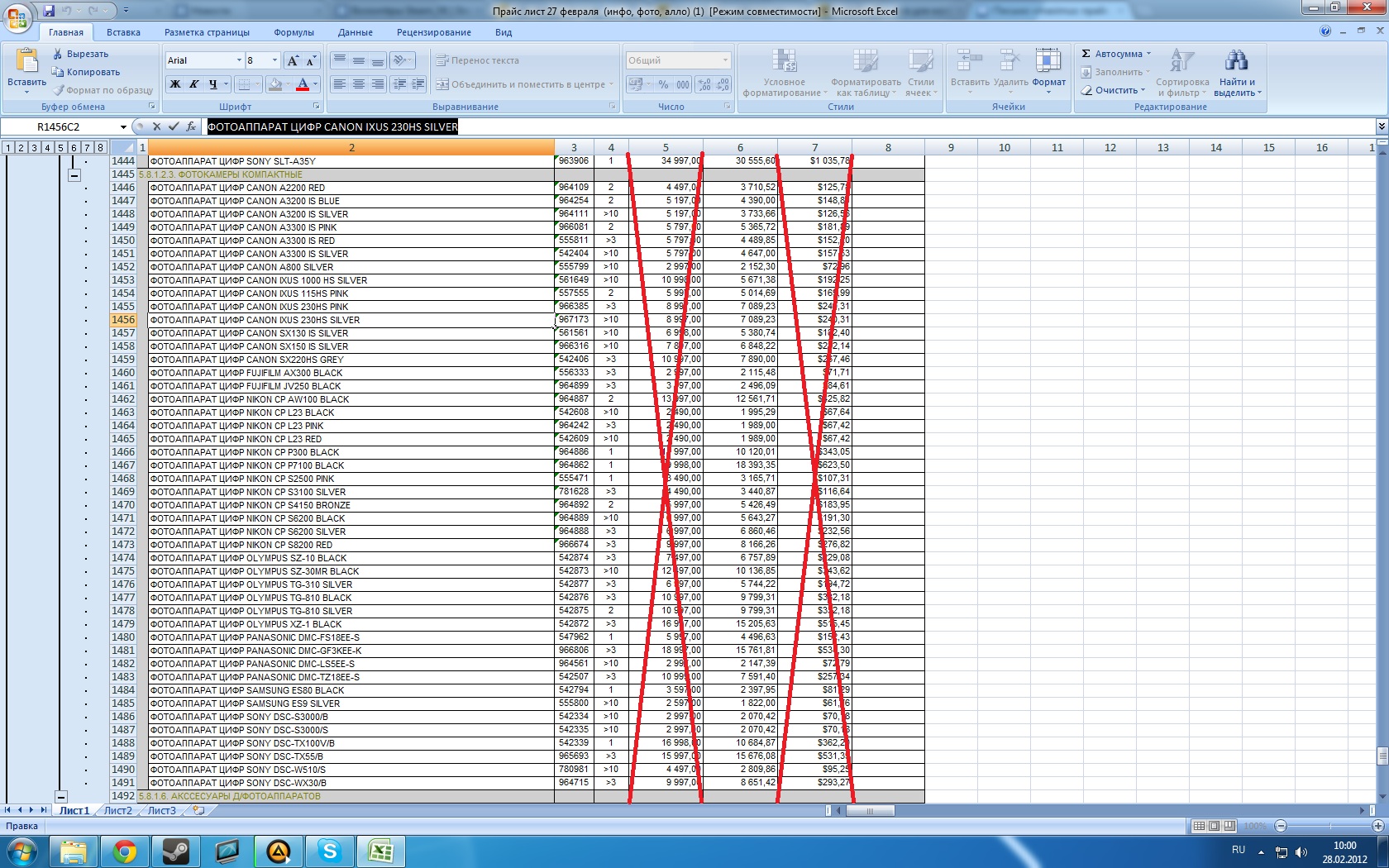This screenshot has width=1389, height=868.
Task: Go to the first sheet tab arrow
Action: (x=8, y=810)
